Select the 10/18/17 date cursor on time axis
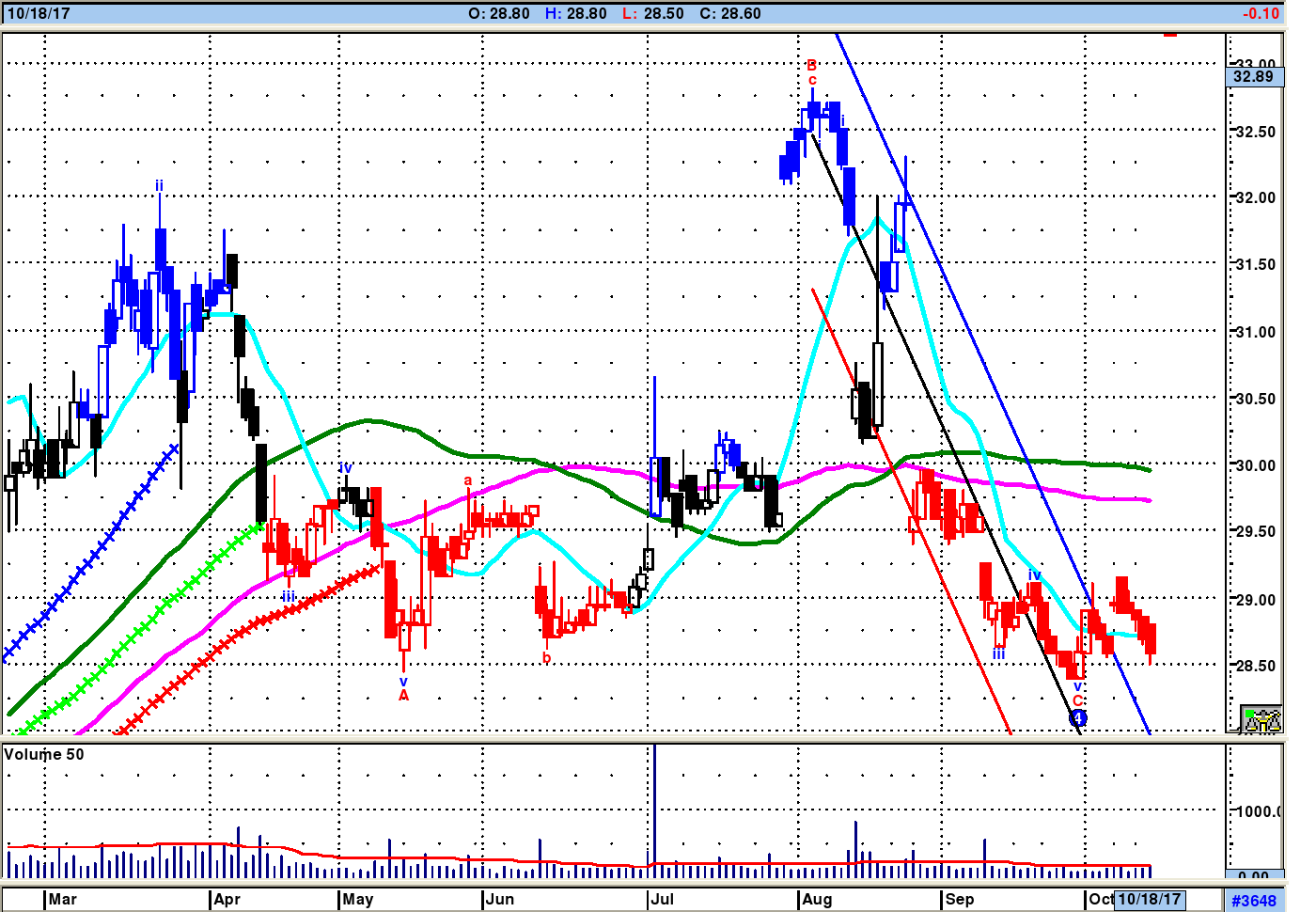Viewport: 1316px width, 912px height. [1149, 899]
